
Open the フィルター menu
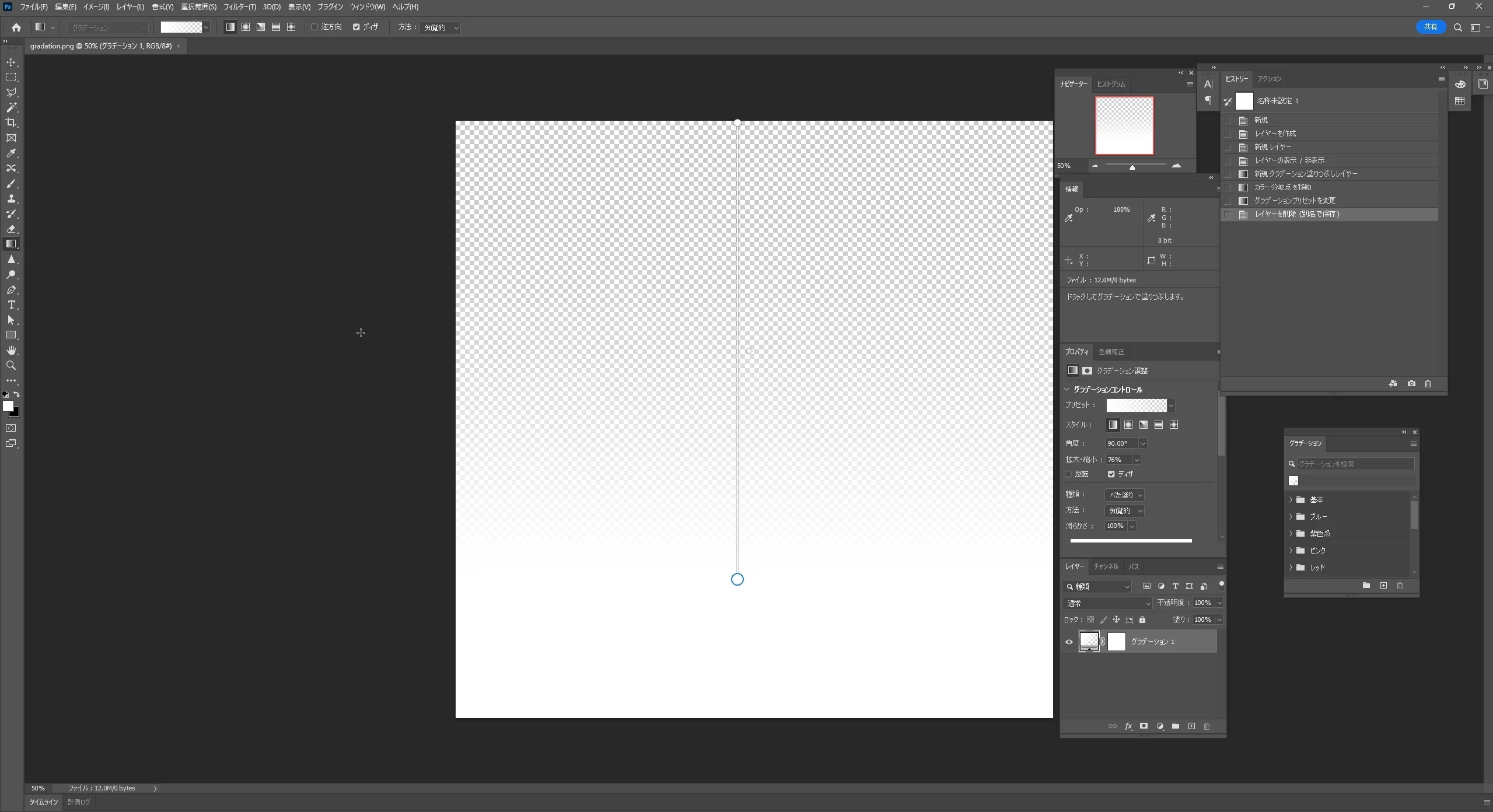[x=240, y=7]
